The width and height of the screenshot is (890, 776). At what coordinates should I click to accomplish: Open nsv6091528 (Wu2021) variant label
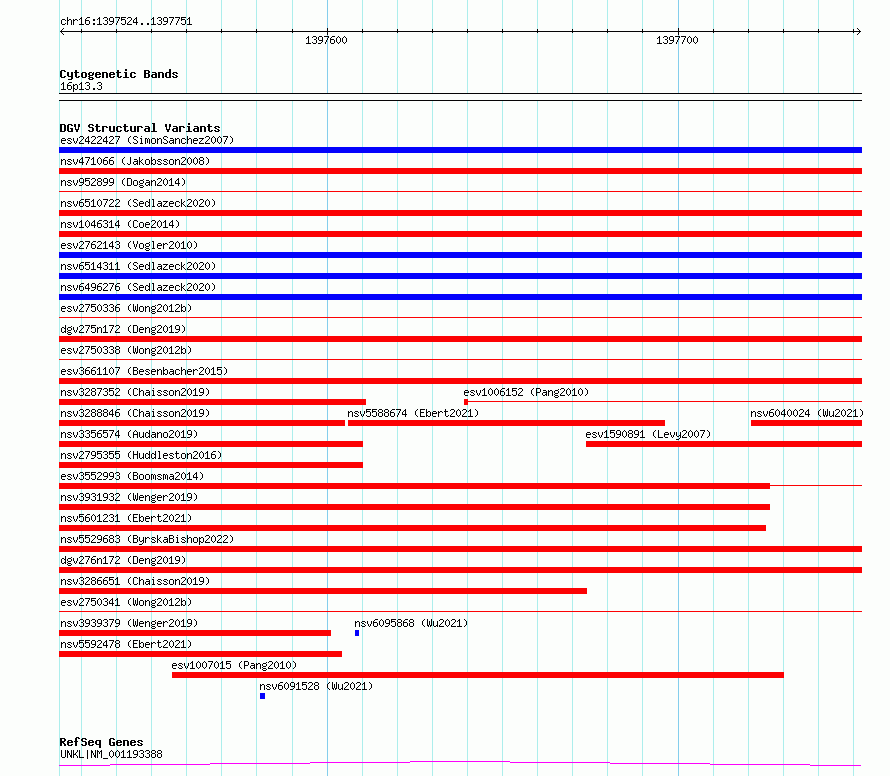316,686
